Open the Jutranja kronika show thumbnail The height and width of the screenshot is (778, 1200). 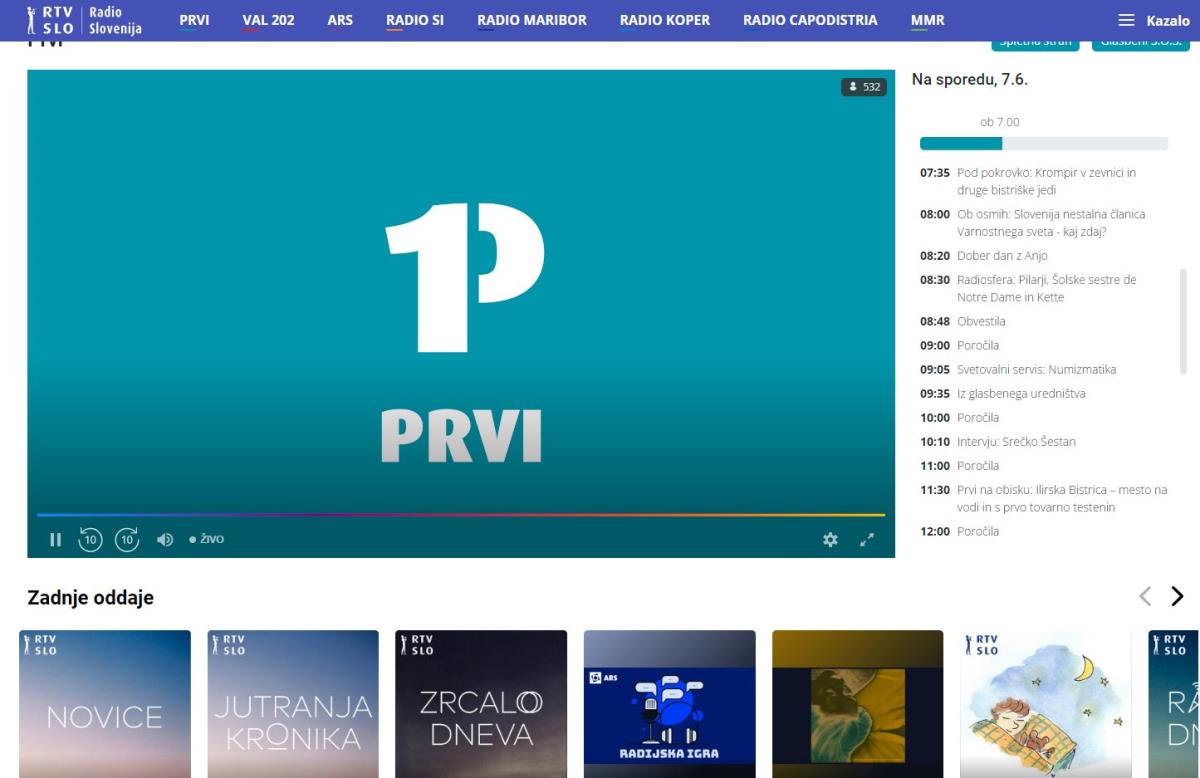point(293,704)
